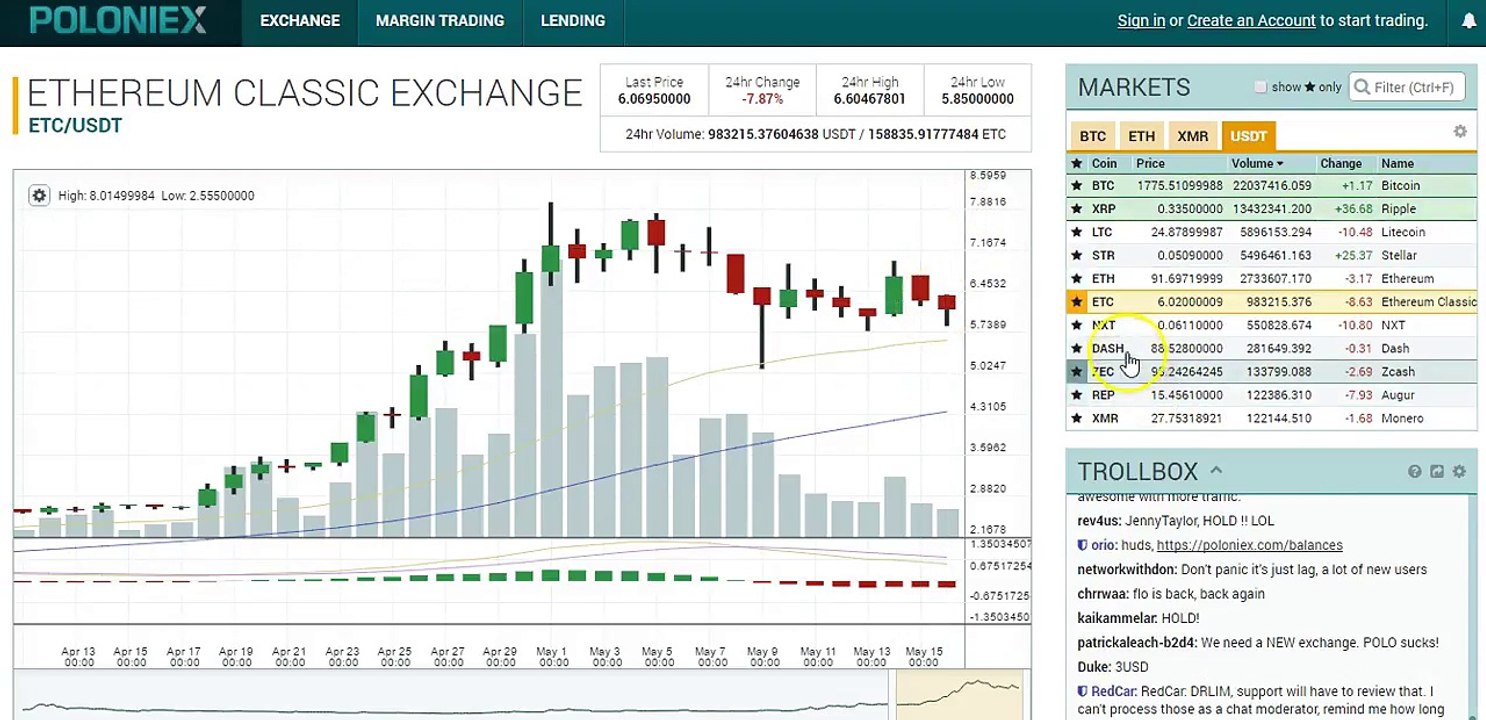Image resolution: width=1486 pixels, height=720 pixels.
Task: Sort markets by Volume column
Action: point(1257,163)
